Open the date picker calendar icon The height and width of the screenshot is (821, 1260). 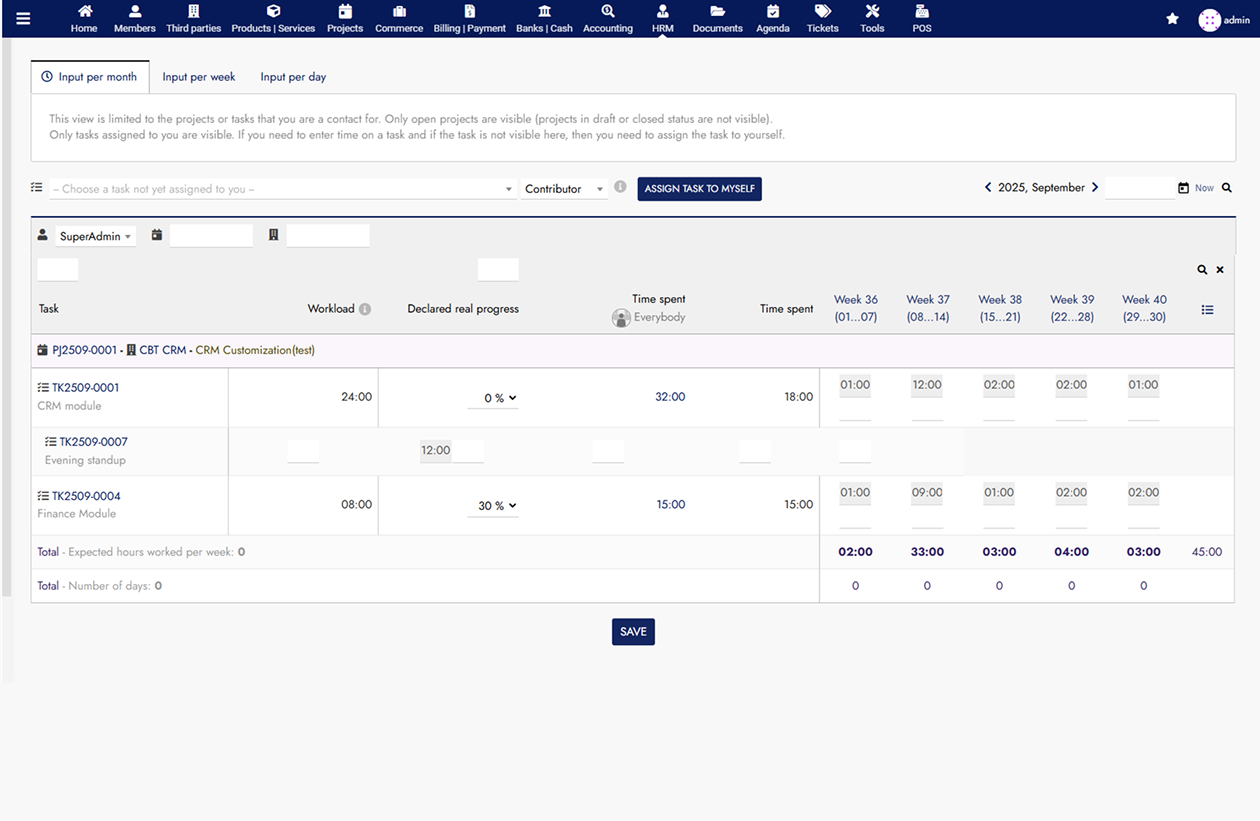point(1184,188)
